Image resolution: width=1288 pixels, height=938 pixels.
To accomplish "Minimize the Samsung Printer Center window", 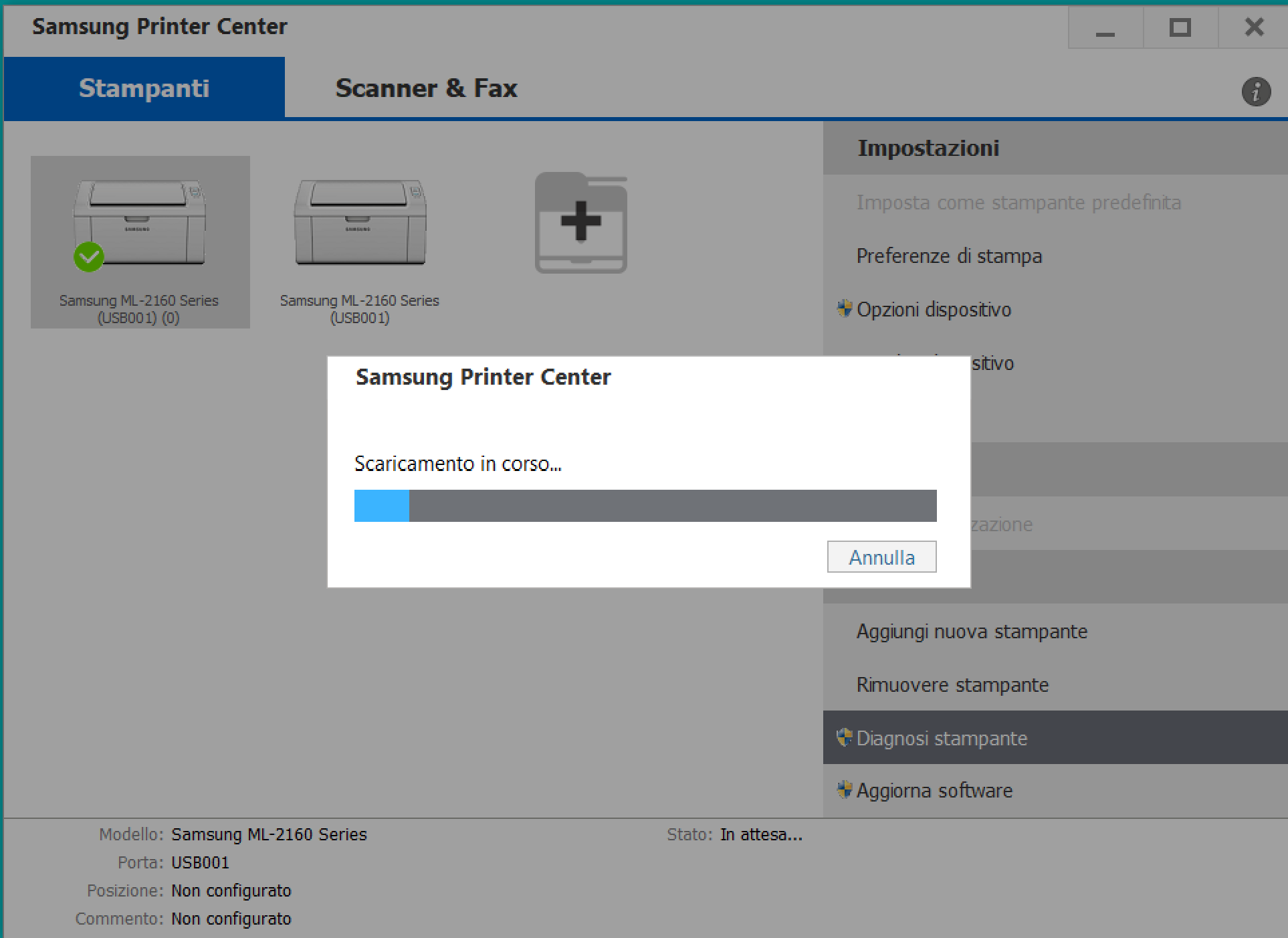I will pos(1105,28).
